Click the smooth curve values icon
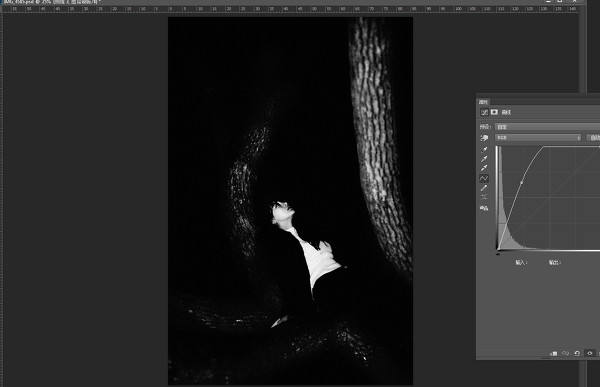Image resolution: width=600 pixels, height=387 pixels. [x=484, y=197]
